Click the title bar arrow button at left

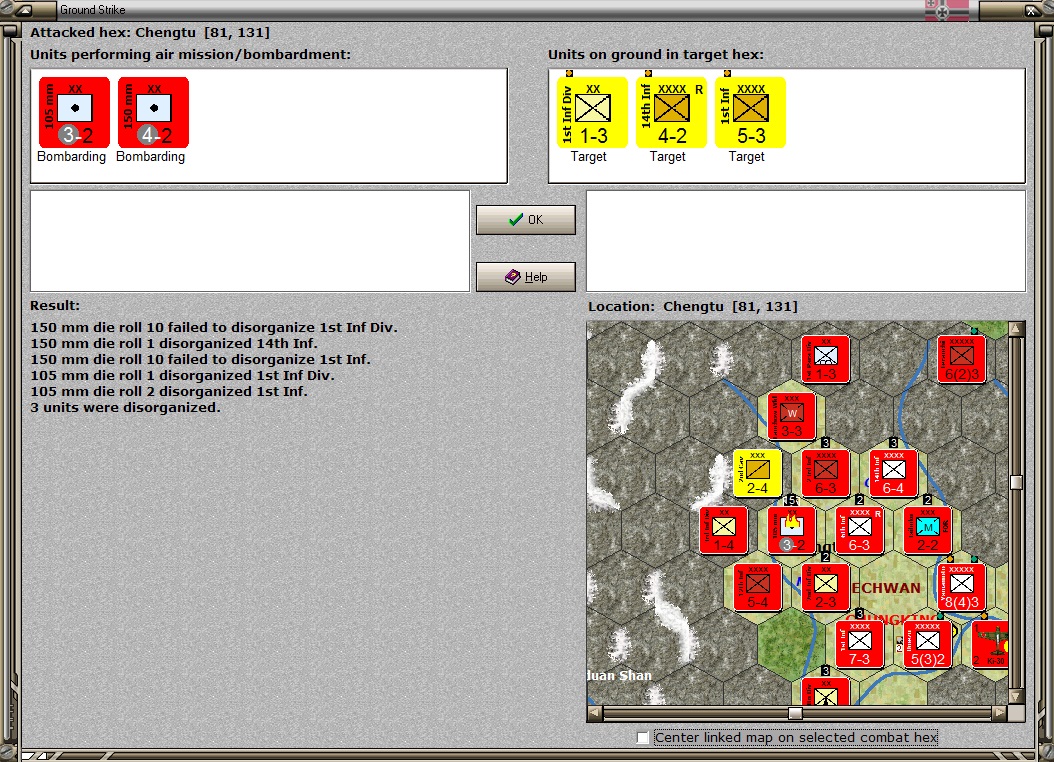[24, 10]
